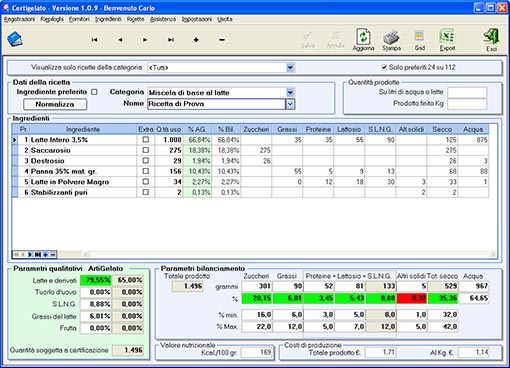
Task: Go to next record arrow
Action: 145,40
